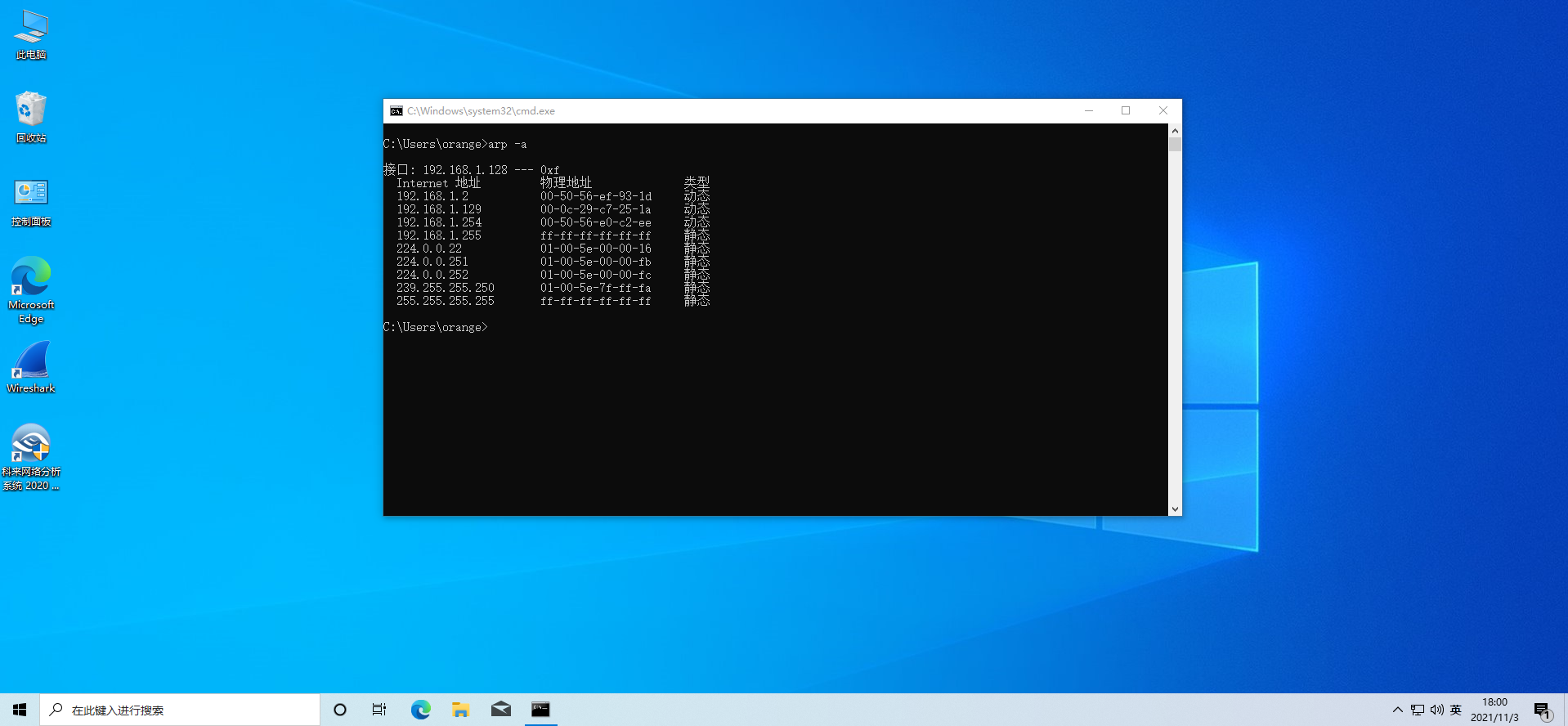The image size is (1568, 726).
Task: Click the cmd scrollbar down arrow
Action: click(x=1175, y=509)
